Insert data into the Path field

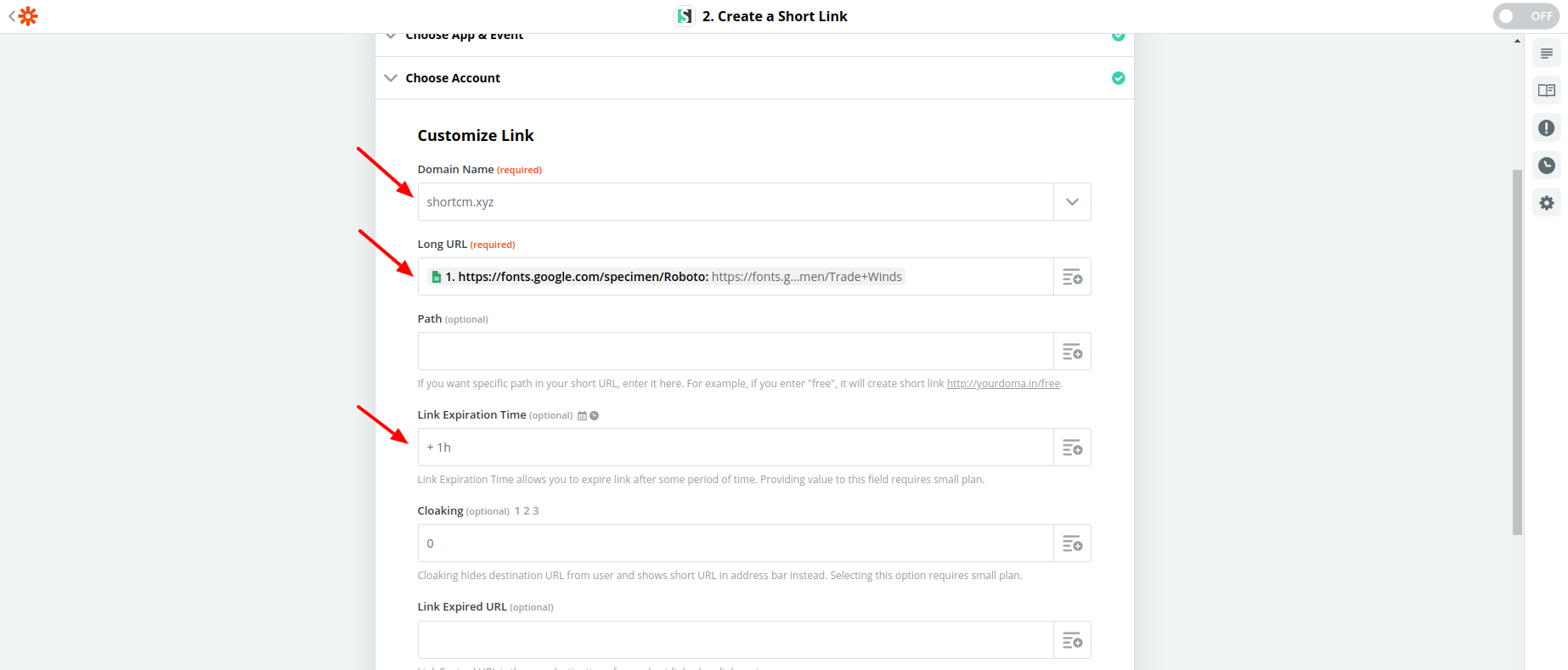[x=1072, y=351]
